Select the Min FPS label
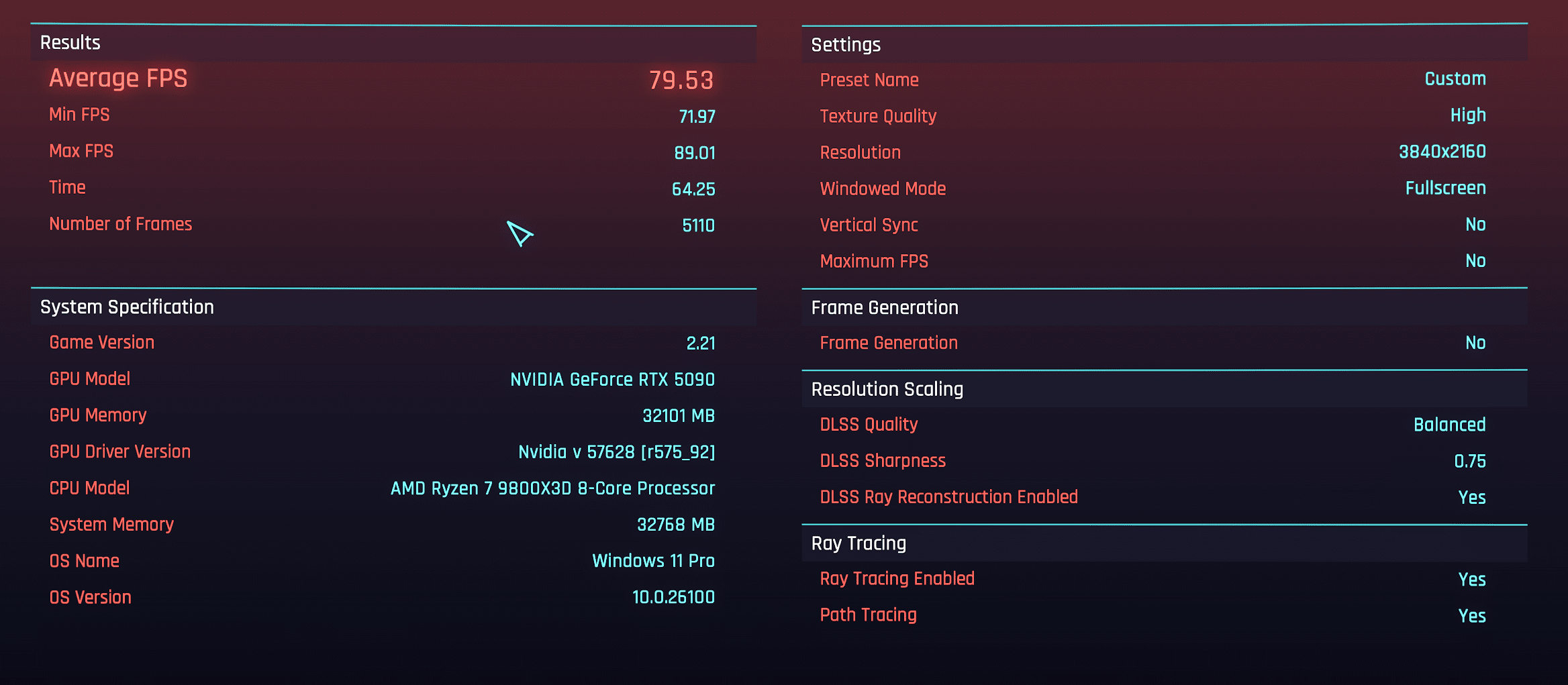 tap(79, 115)
